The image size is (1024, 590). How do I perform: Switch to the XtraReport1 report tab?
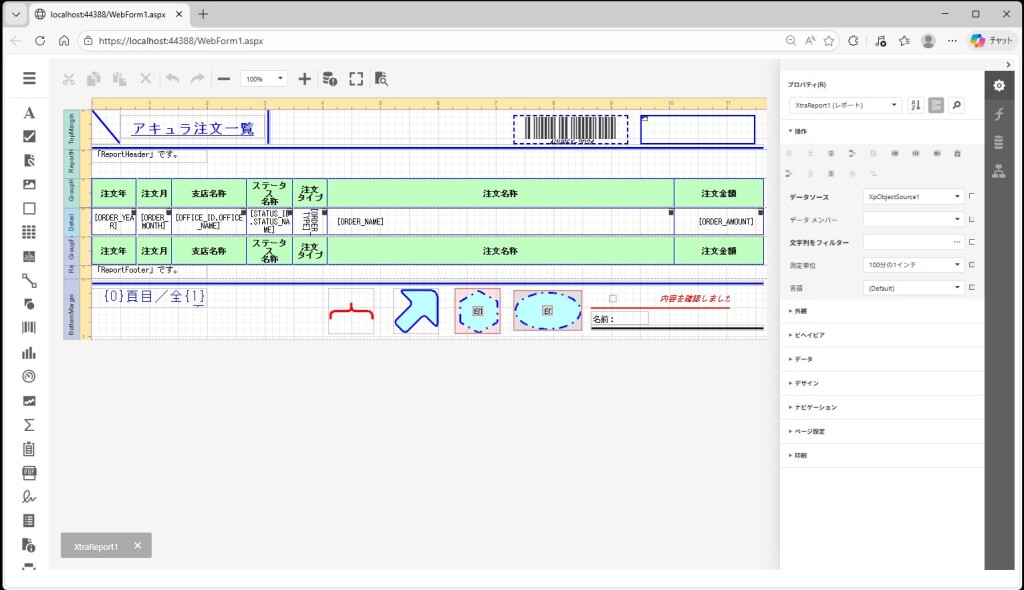tap(96, 546)
